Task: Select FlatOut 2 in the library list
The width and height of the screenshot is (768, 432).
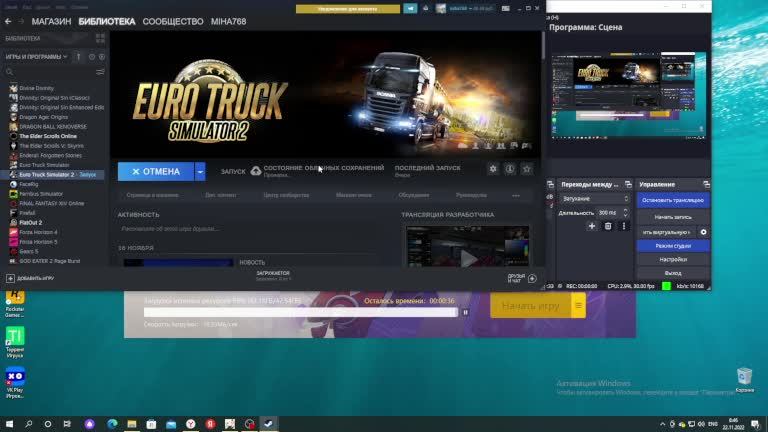Action: (x=30, y=222)
